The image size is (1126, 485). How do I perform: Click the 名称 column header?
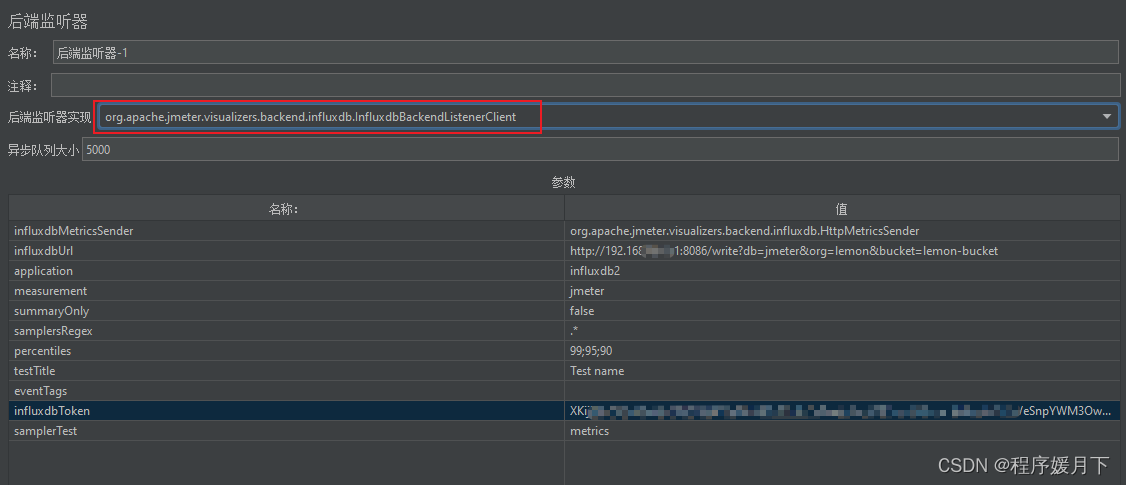(x=287, y=209)
